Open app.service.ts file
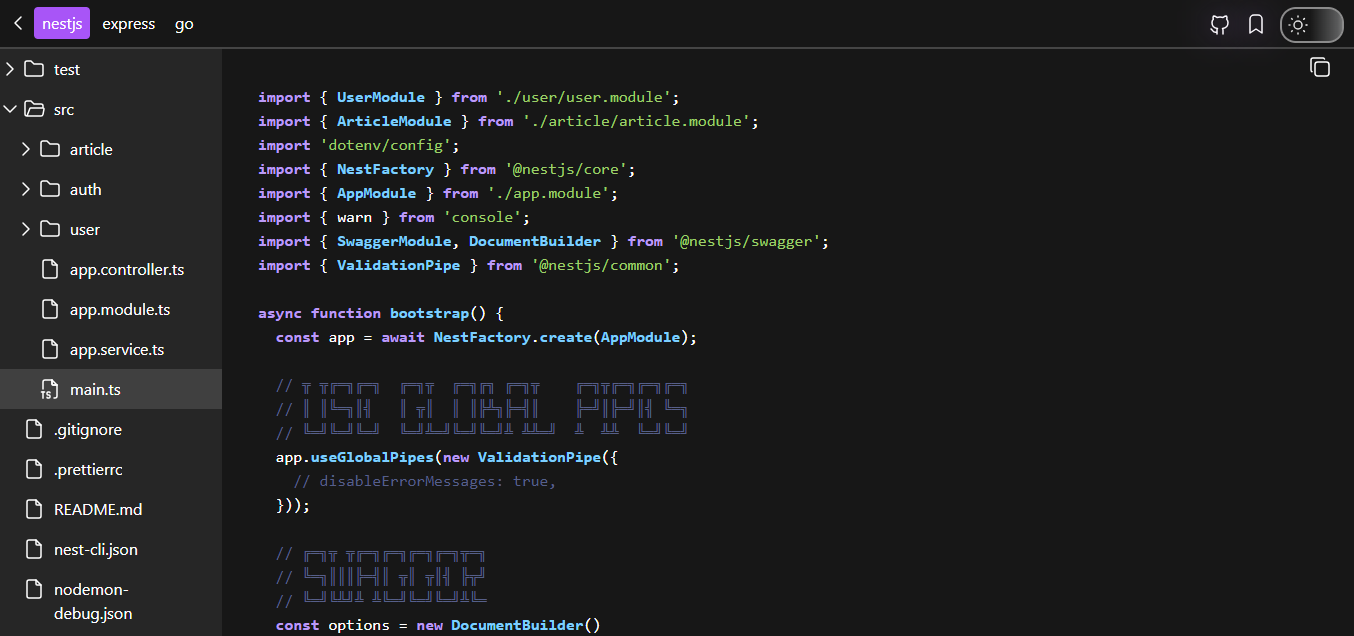The height and width of the screenshot is (636, 1354). 117,349
